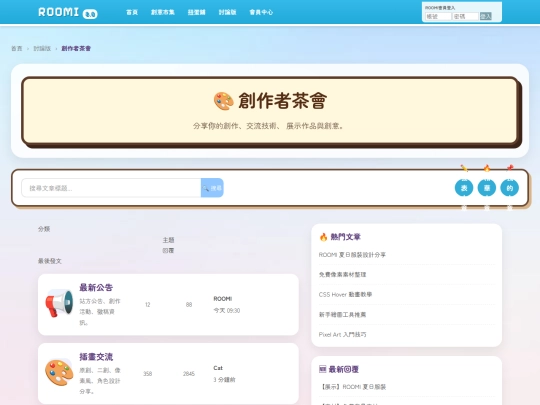Open 討論版 in the top navigation
Screen dimensions: 540x405
(227, 12)
